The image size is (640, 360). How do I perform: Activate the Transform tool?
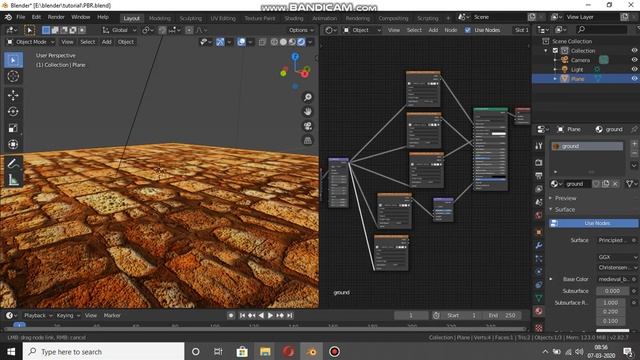pyautogui.click(x=13, y=144)
